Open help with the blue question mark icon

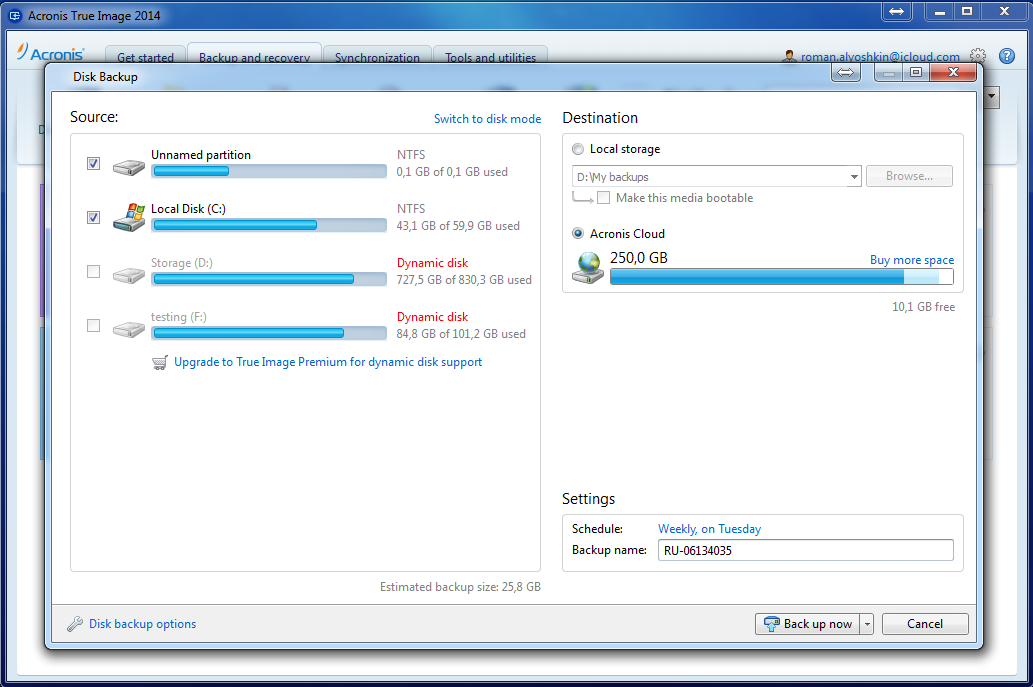coord(1007,56)
